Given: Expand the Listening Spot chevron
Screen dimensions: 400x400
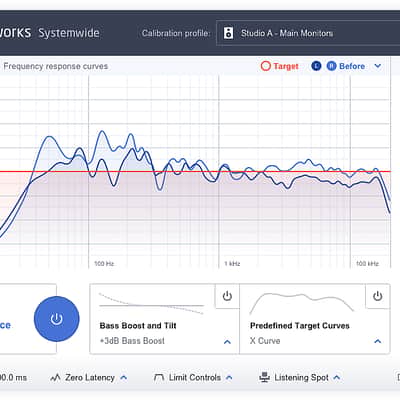Looking at the screenshot, I should click(x=337, y=378).
